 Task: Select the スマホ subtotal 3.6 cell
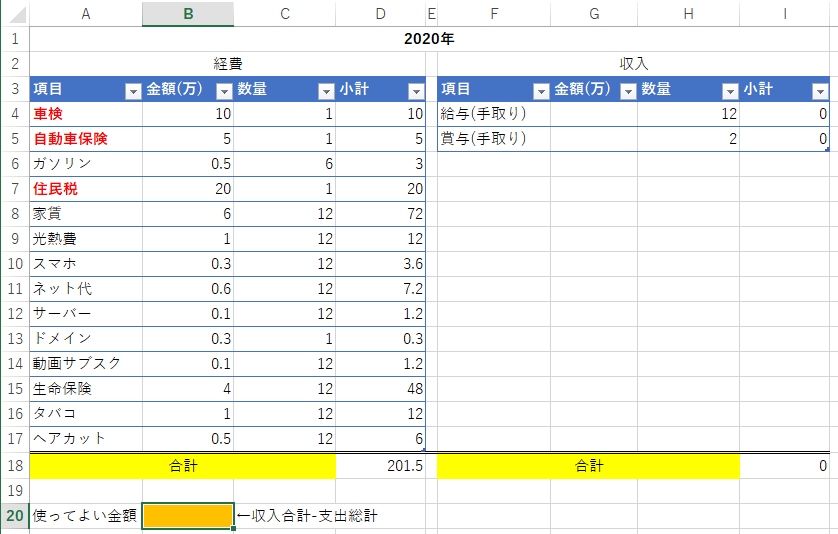coord(381,264)
